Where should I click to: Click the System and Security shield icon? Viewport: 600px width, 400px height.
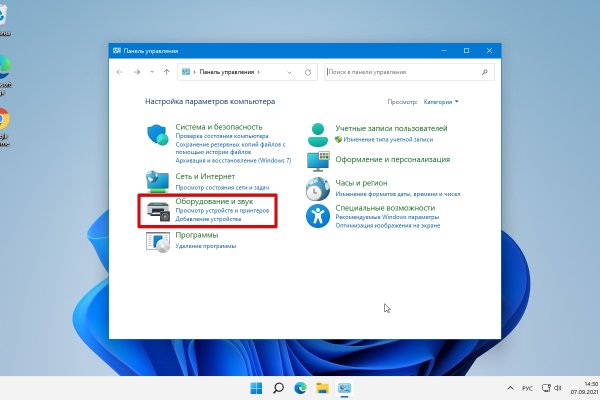tap(158, 135)
